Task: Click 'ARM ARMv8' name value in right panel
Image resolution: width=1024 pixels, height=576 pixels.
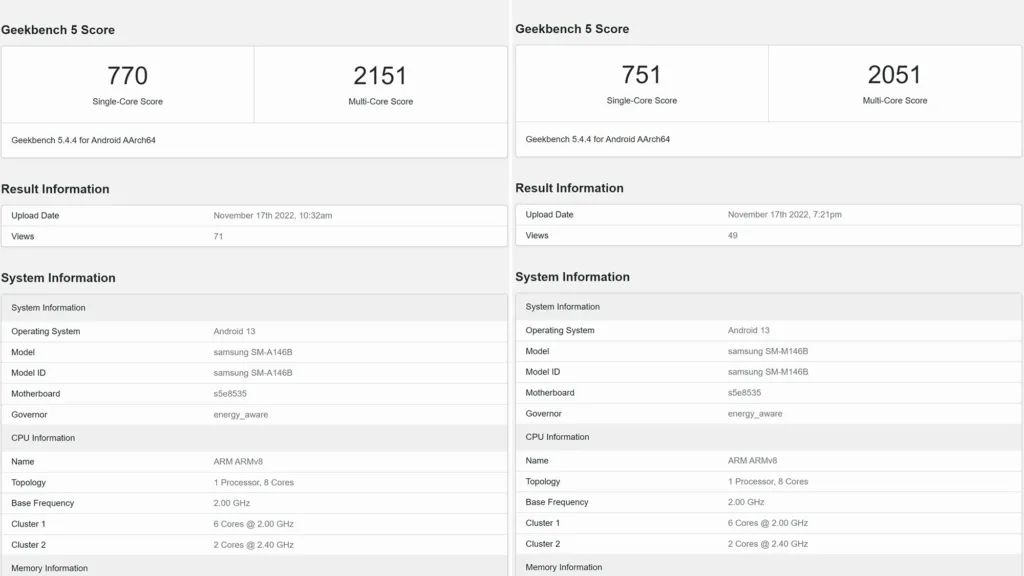Action: click(752, 460)
